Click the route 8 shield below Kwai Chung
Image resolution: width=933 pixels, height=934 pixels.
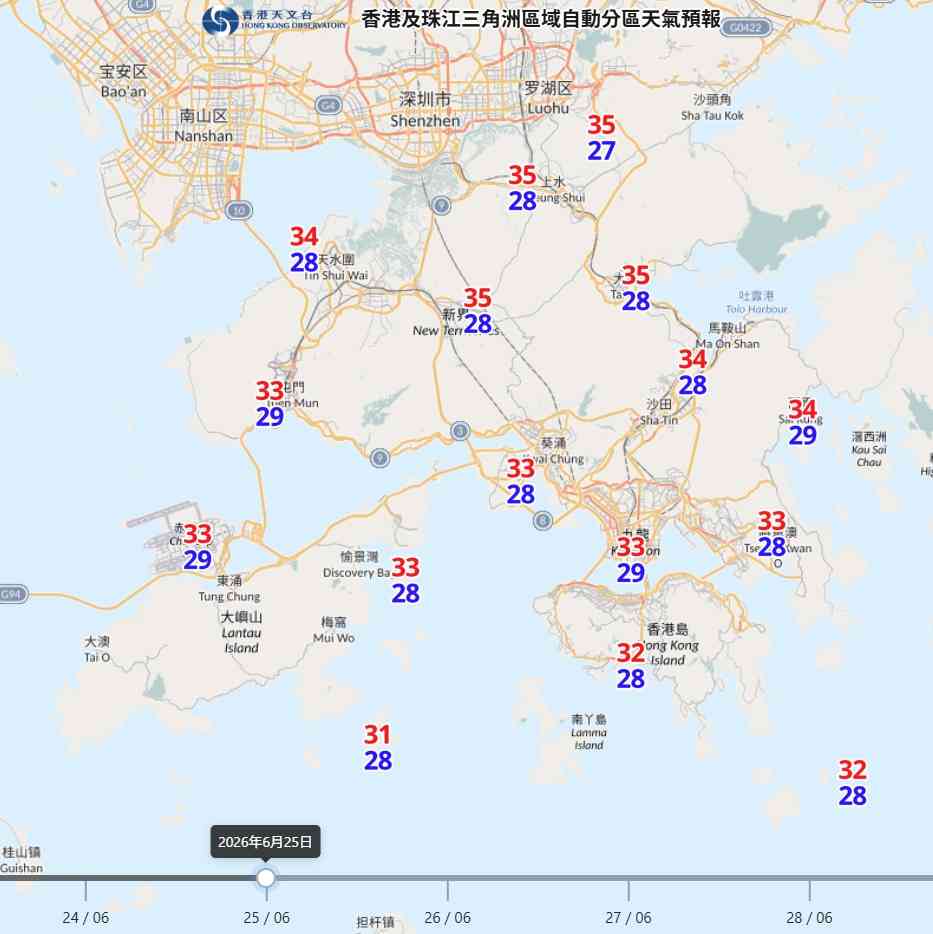[x=542, y=521]
